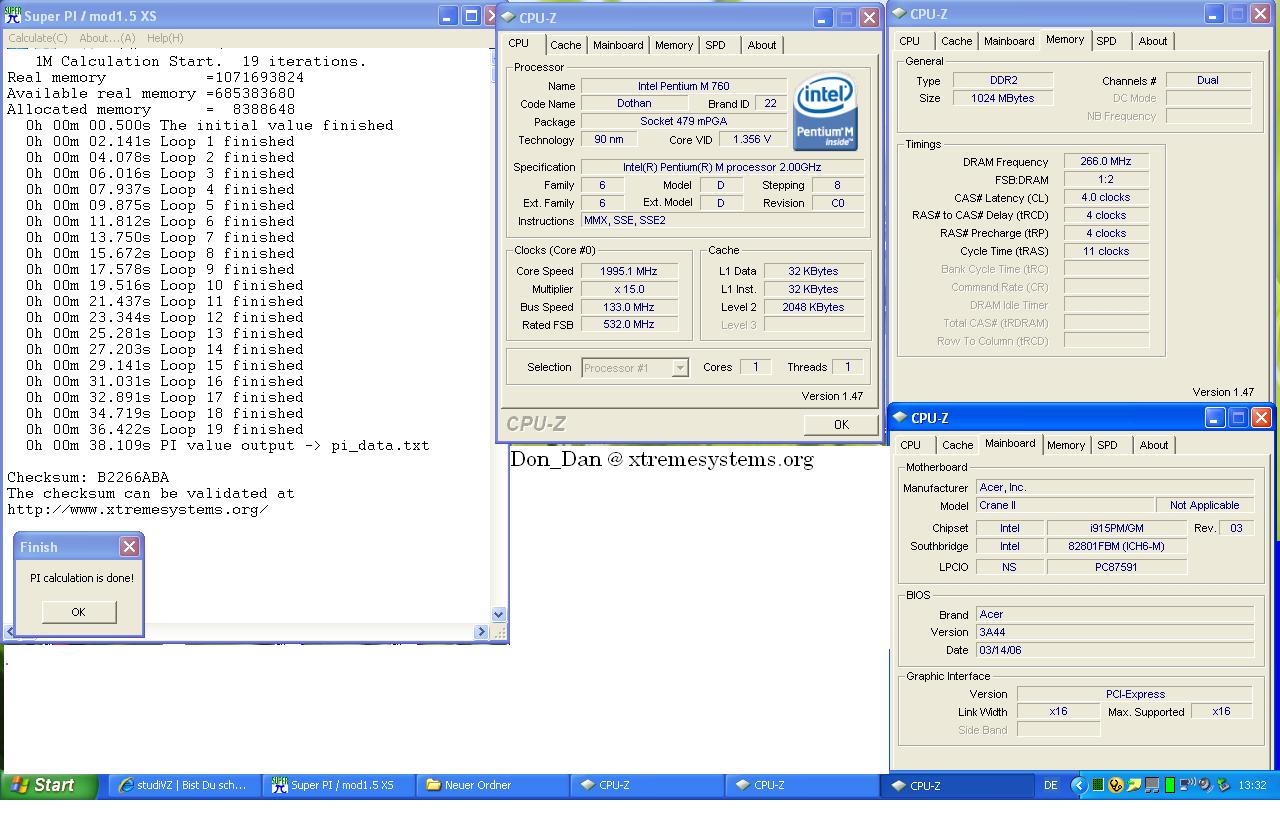Click the memory Type field DDR2

[x=1001, y=80]
